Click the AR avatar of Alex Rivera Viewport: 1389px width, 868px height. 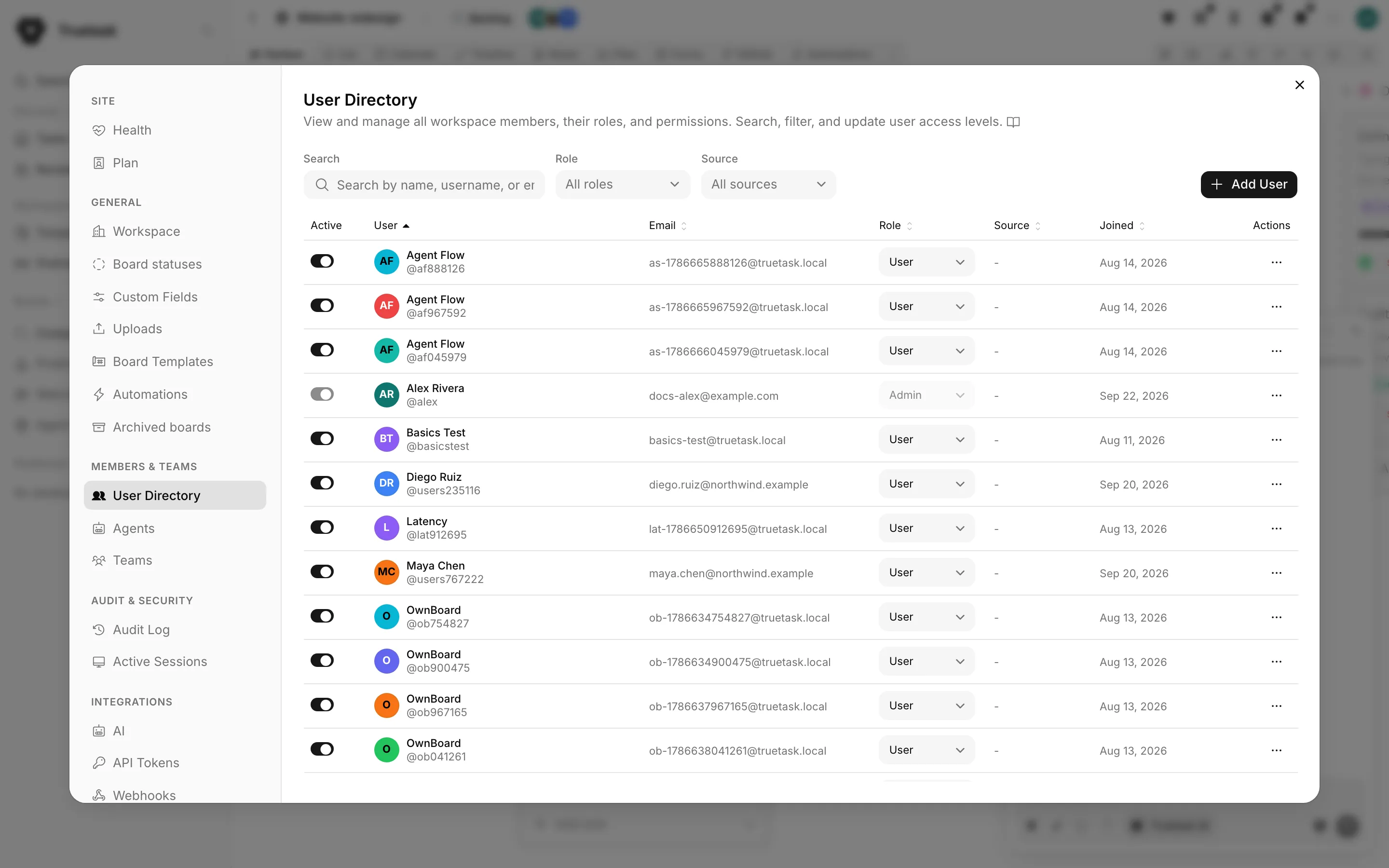pos(386,394)
